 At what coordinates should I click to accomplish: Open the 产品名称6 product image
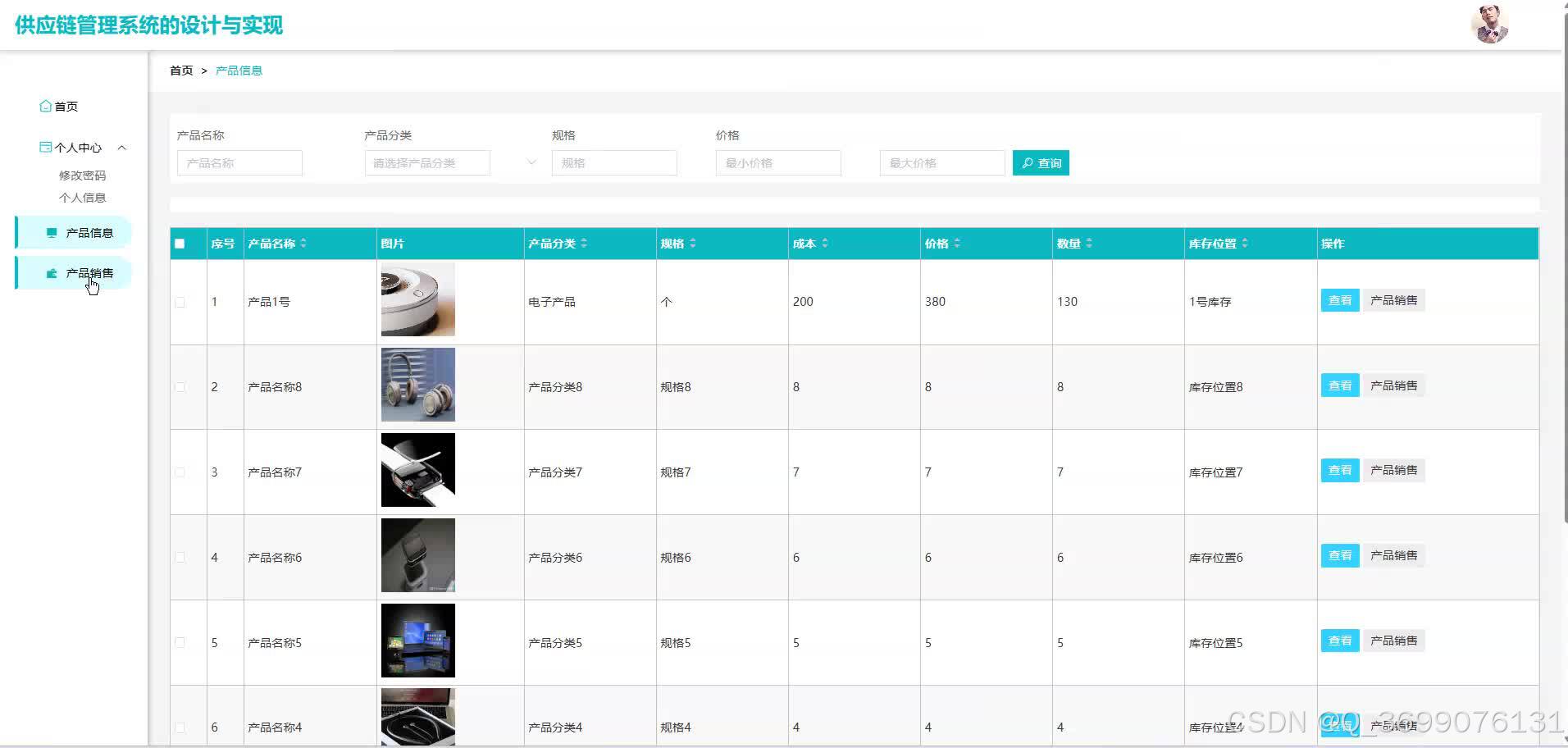click(418, 555)
